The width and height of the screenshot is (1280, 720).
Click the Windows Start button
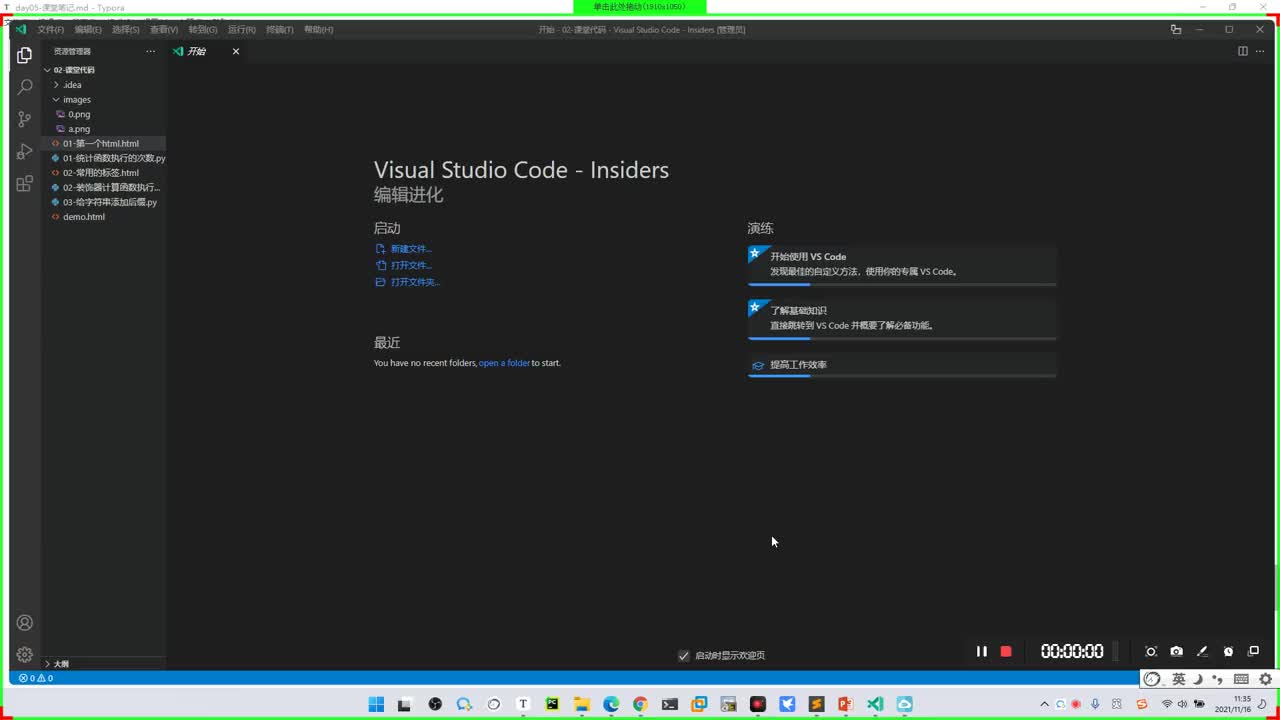tap(376, 704)
